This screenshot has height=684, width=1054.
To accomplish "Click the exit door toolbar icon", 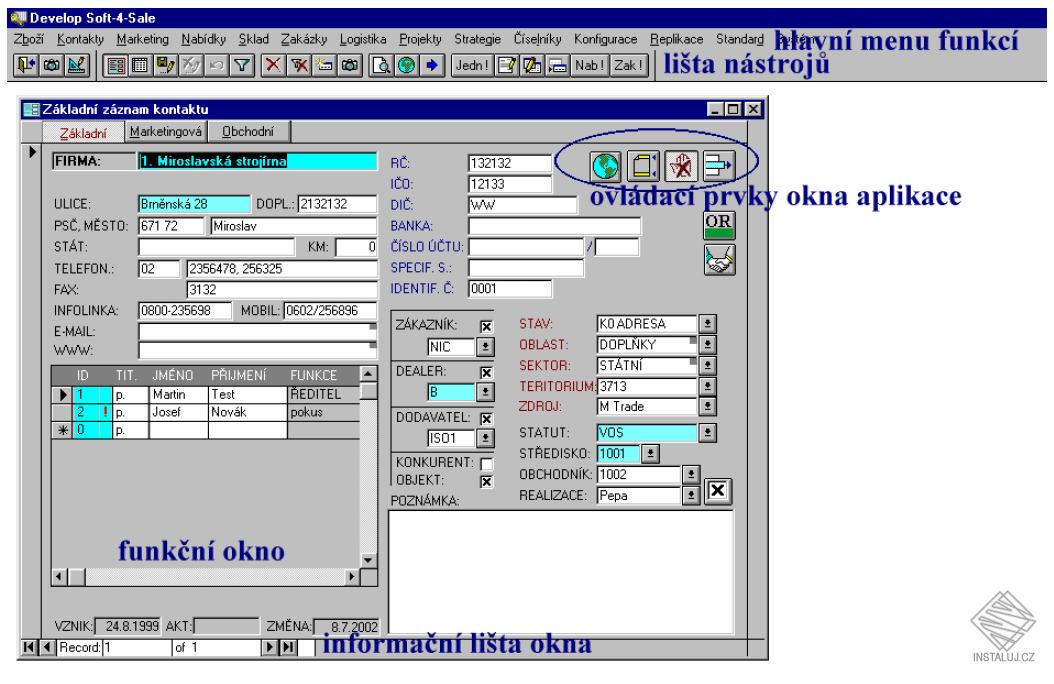I will [x=26, y=65].
